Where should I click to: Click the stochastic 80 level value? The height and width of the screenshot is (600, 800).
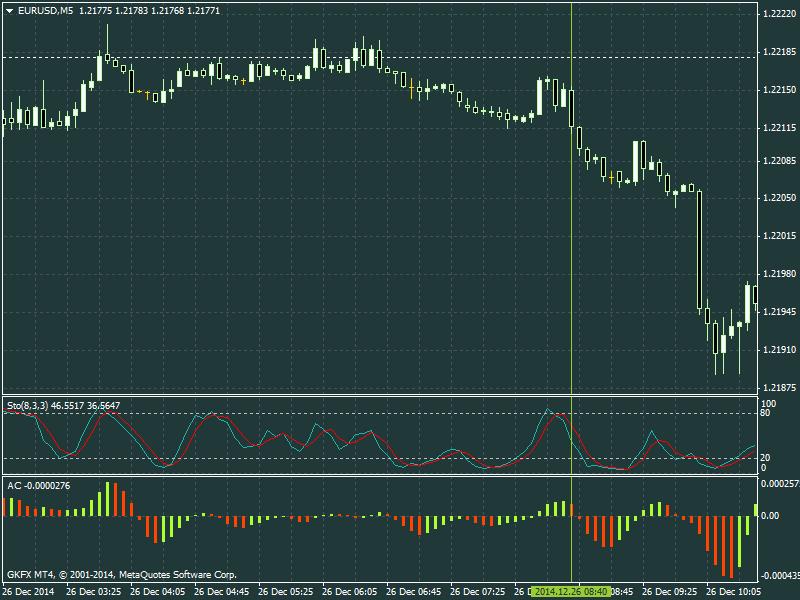click(767, 412)
